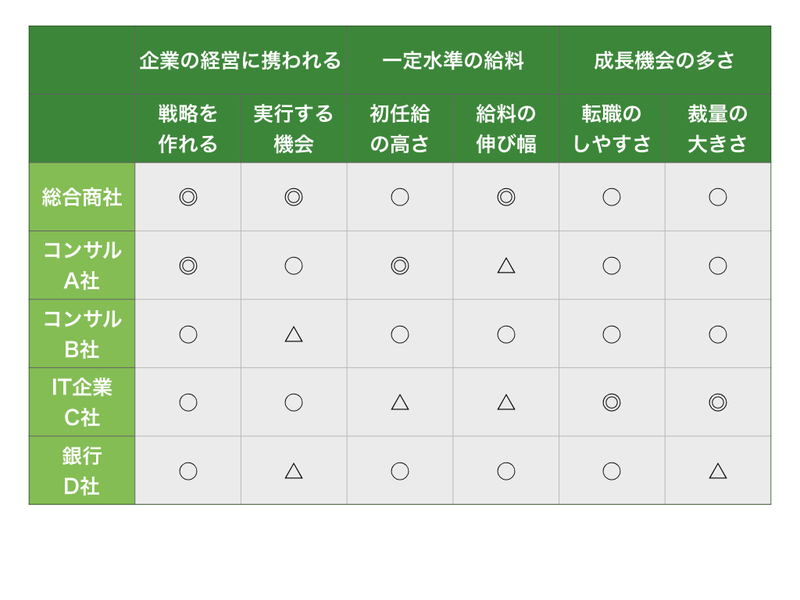Click double circle for IT企業C社 under 裁量の大きさ
Screen dimensions: 800x600
(717, 403)
